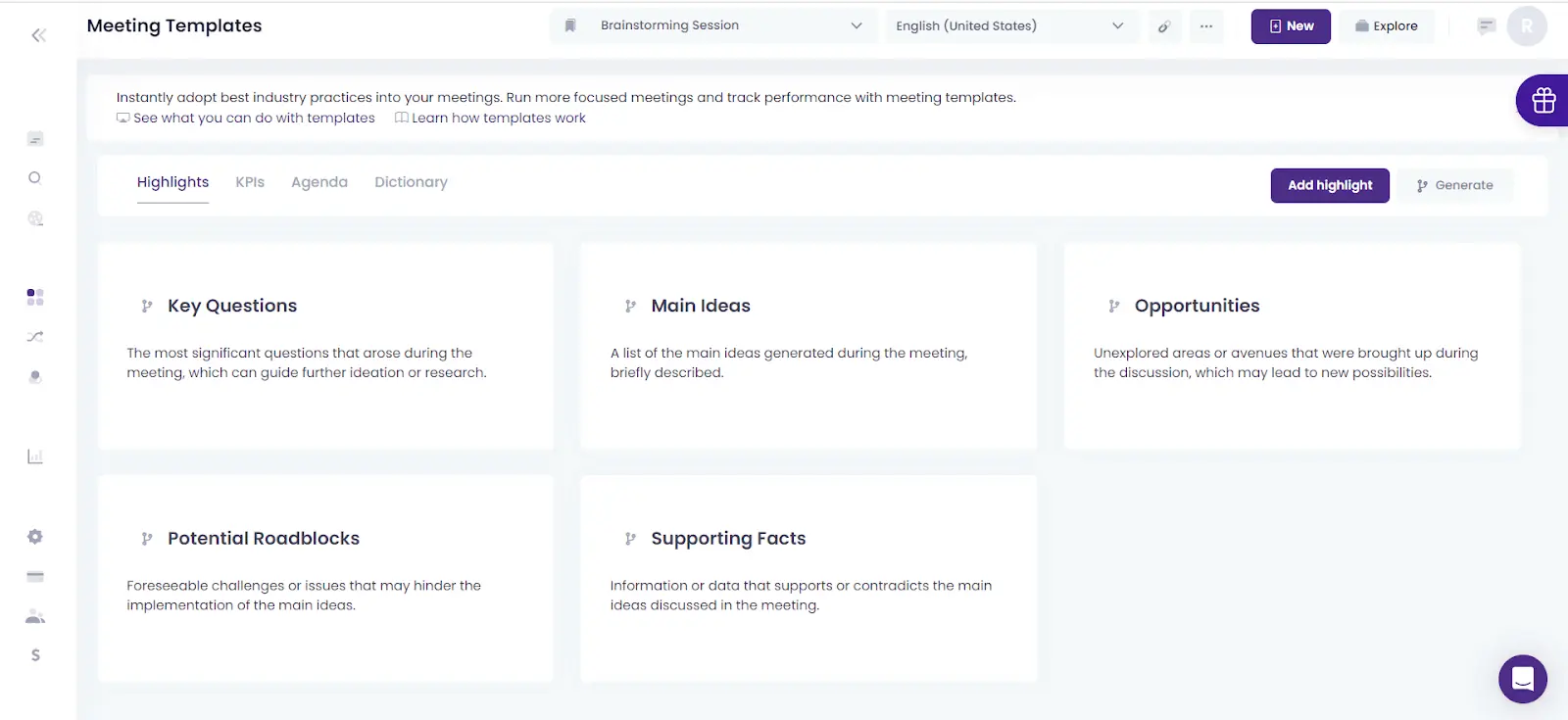
Task: Open the Opportunities highlight card
Action: (1292, 346)
